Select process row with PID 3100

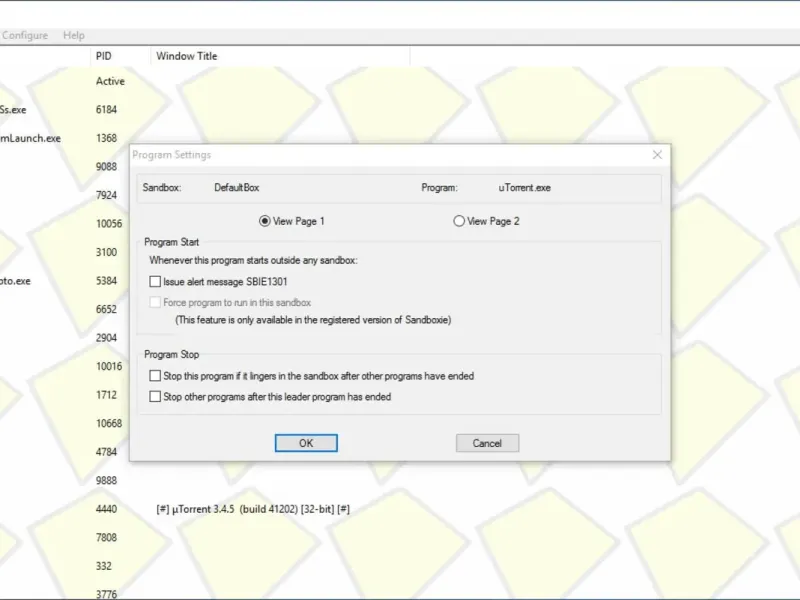click(106, 252)
